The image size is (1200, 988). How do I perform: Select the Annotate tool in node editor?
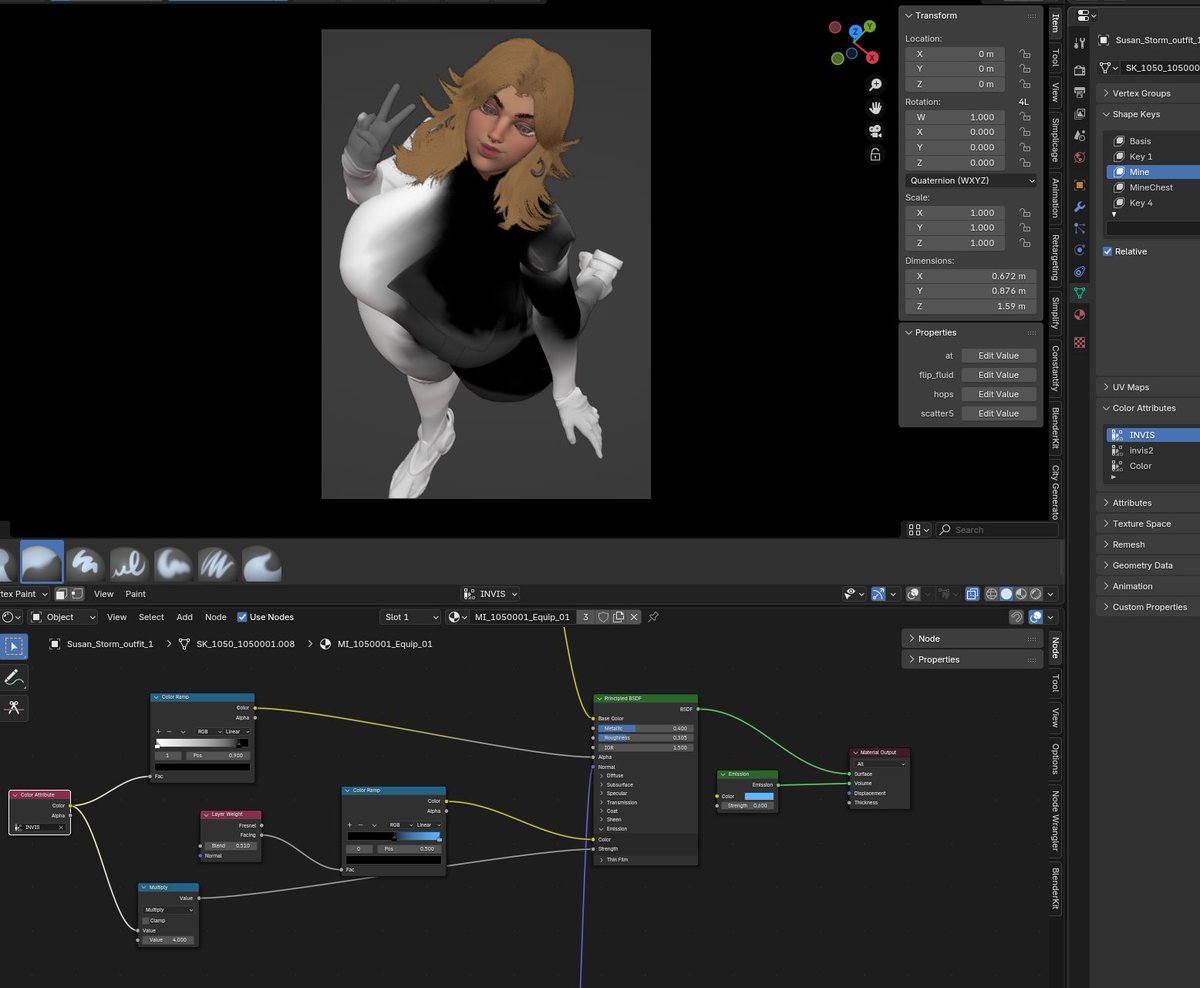coord(14,677)
